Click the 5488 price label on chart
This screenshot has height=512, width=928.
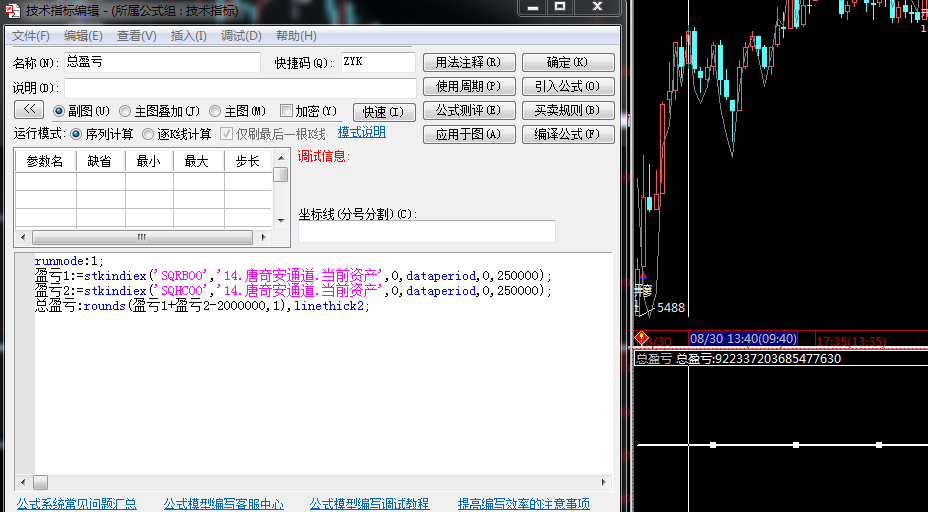[x=671, y=308]
